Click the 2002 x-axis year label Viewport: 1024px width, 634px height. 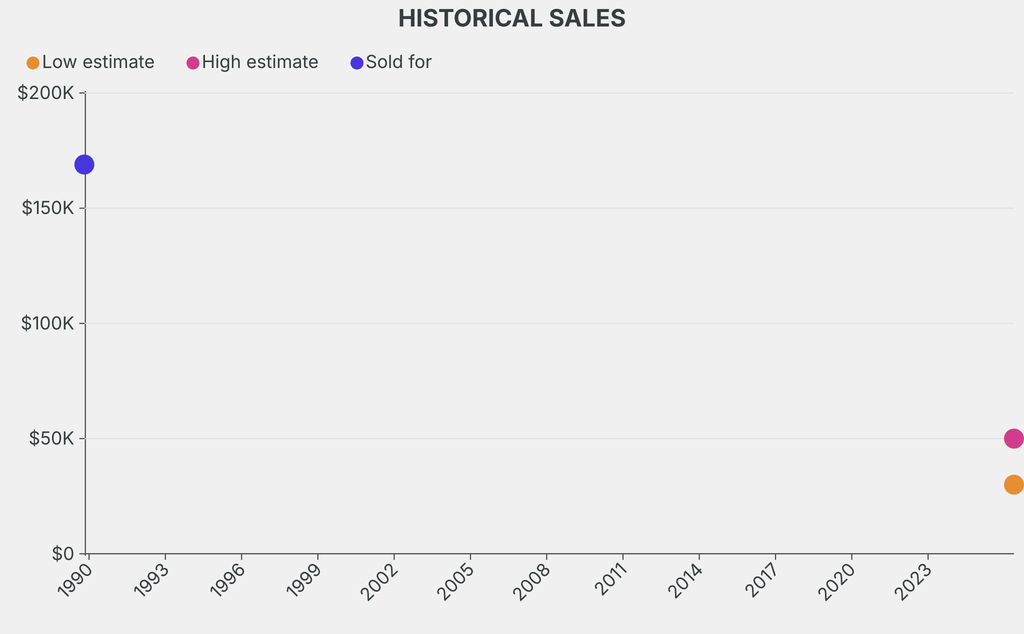379,580
